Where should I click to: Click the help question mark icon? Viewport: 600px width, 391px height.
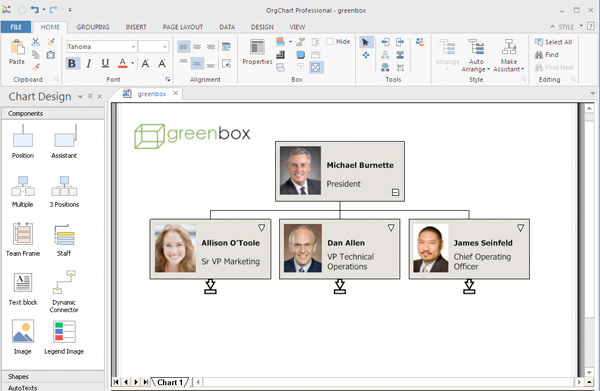(x=591, y=26)
